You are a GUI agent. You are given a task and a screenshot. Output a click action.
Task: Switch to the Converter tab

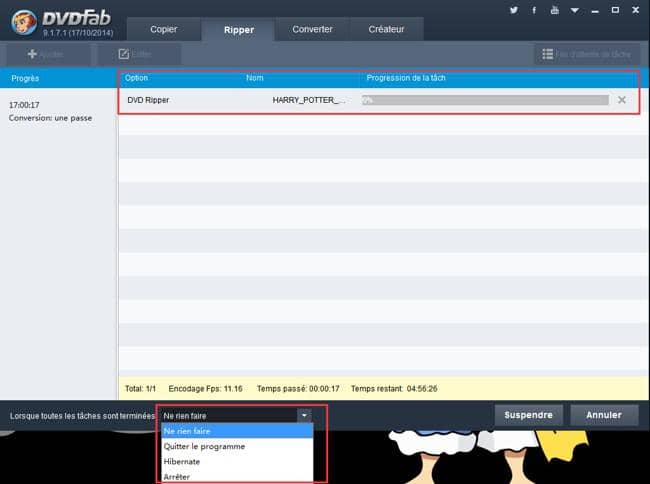point(312,29)
